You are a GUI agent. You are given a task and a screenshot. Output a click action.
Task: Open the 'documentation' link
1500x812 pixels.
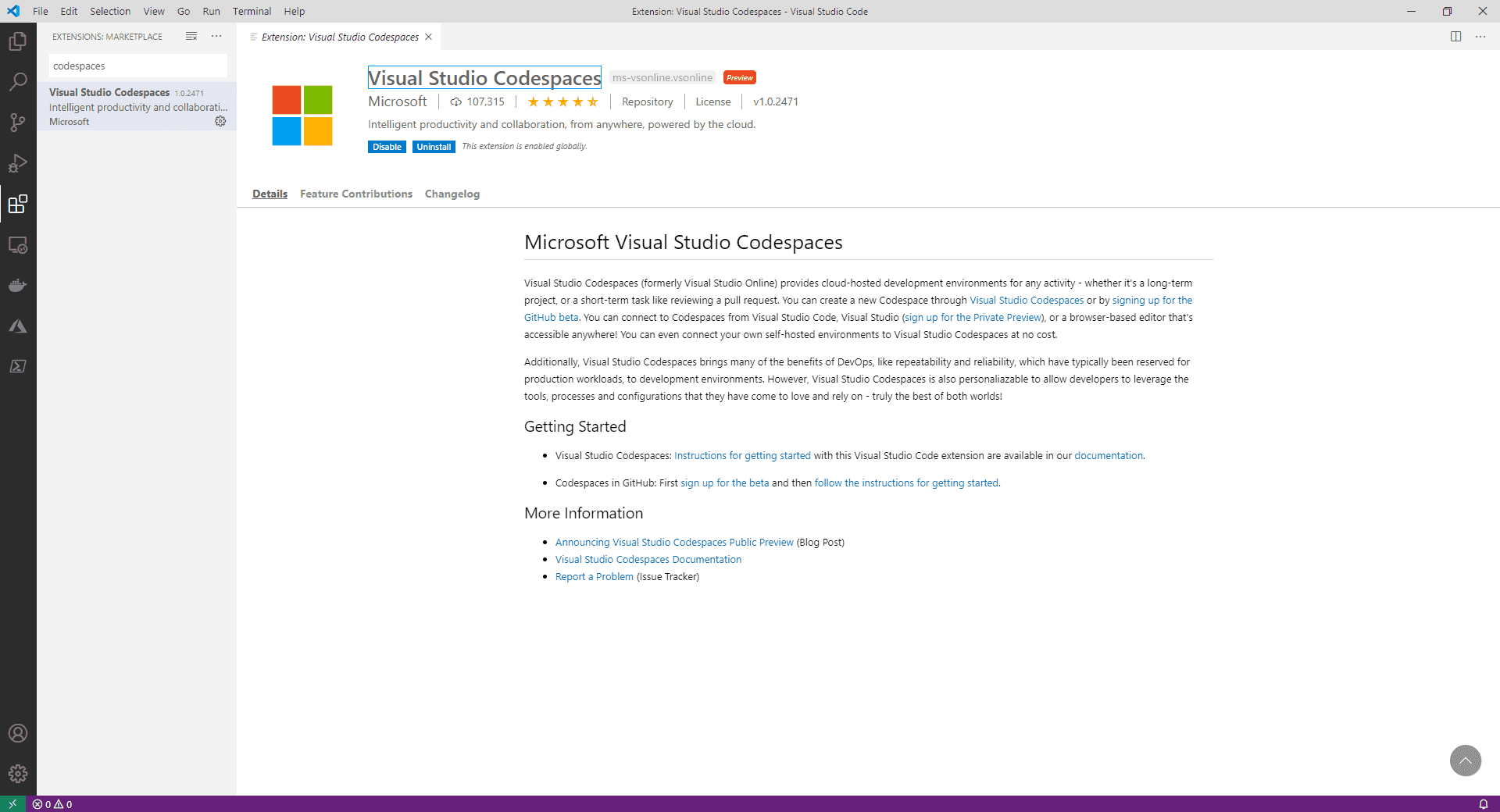(1109, 456)
